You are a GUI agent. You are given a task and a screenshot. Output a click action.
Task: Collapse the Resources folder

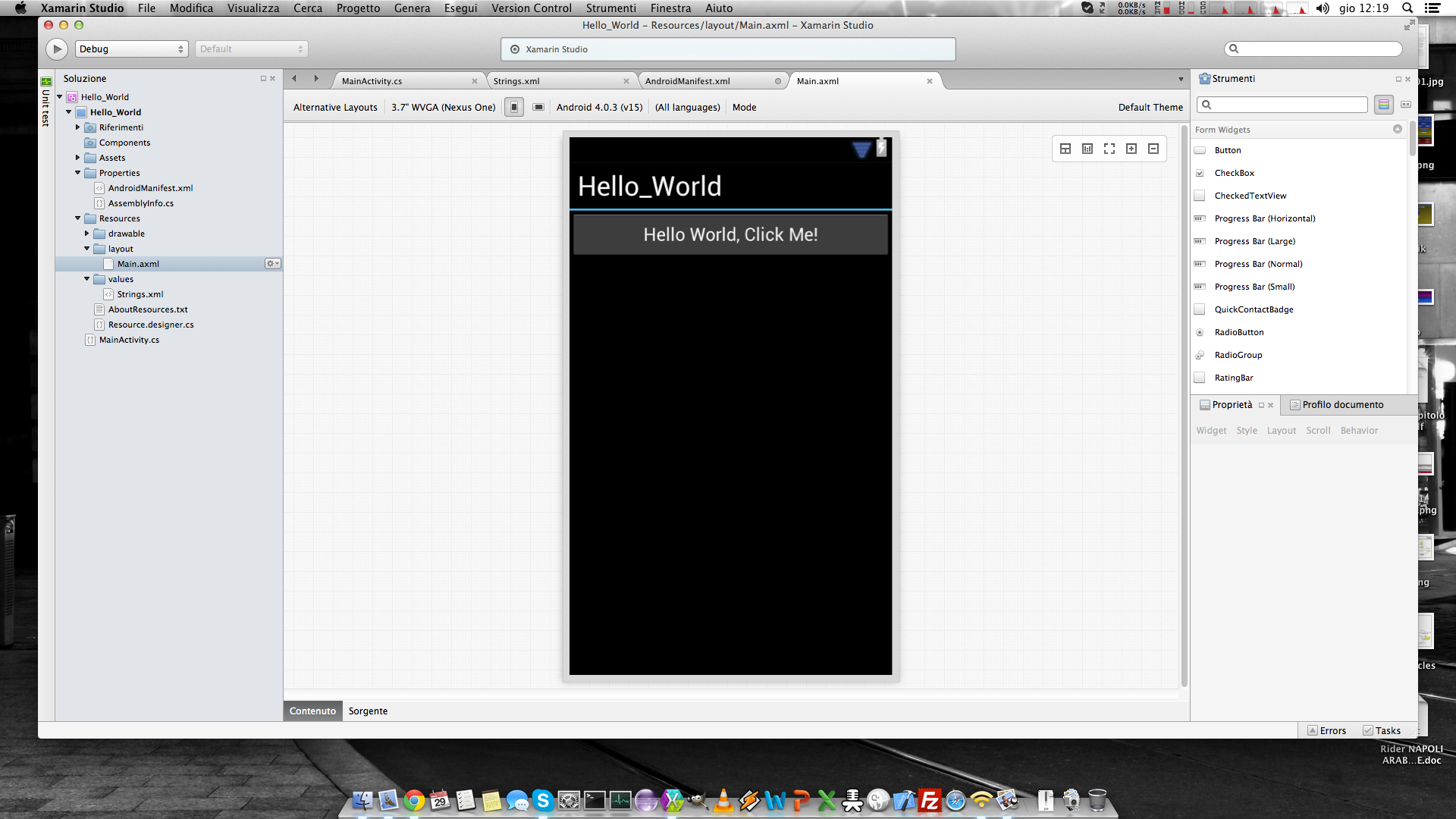coord(78,218)
